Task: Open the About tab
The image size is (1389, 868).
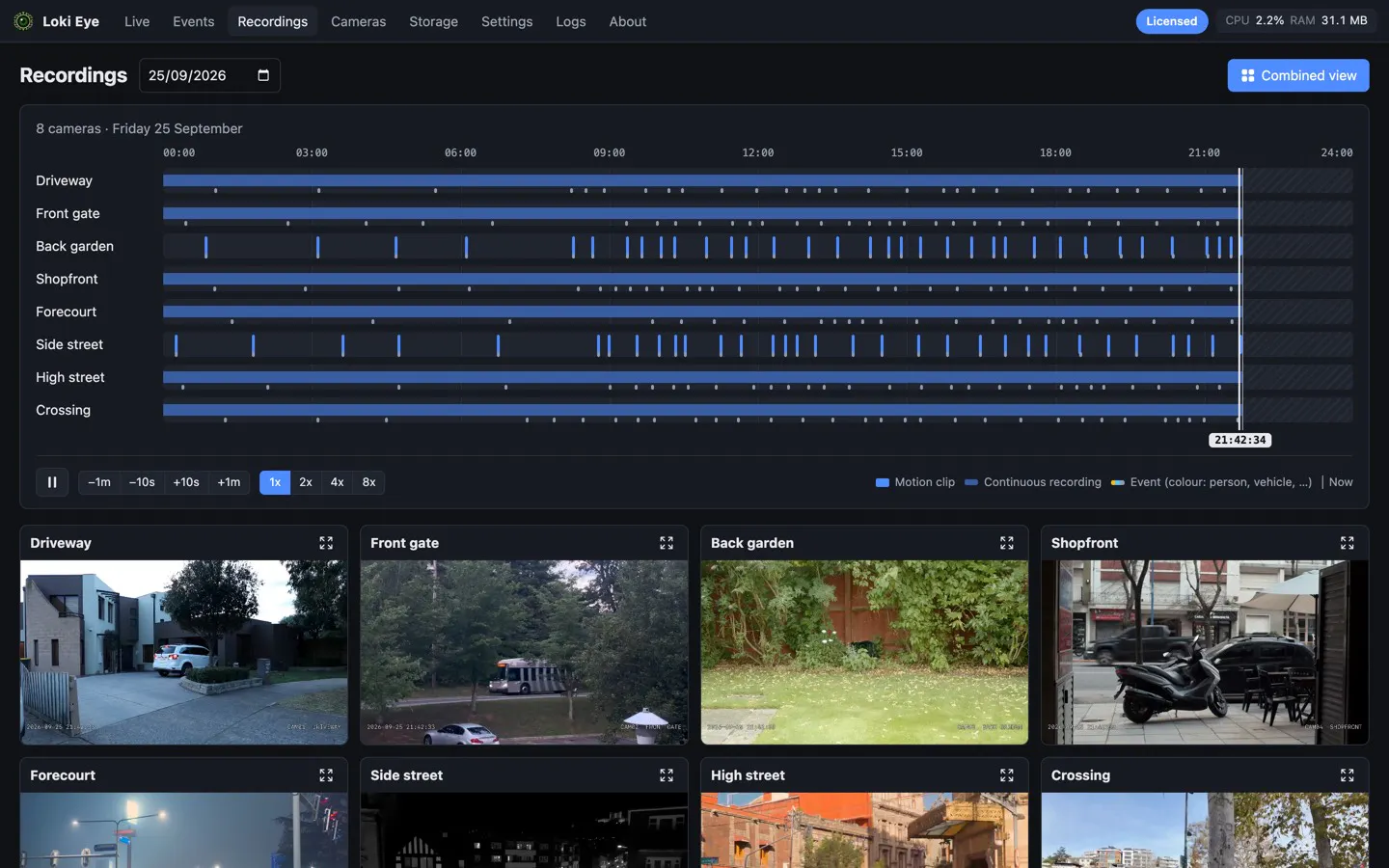Action: point(628,21)
